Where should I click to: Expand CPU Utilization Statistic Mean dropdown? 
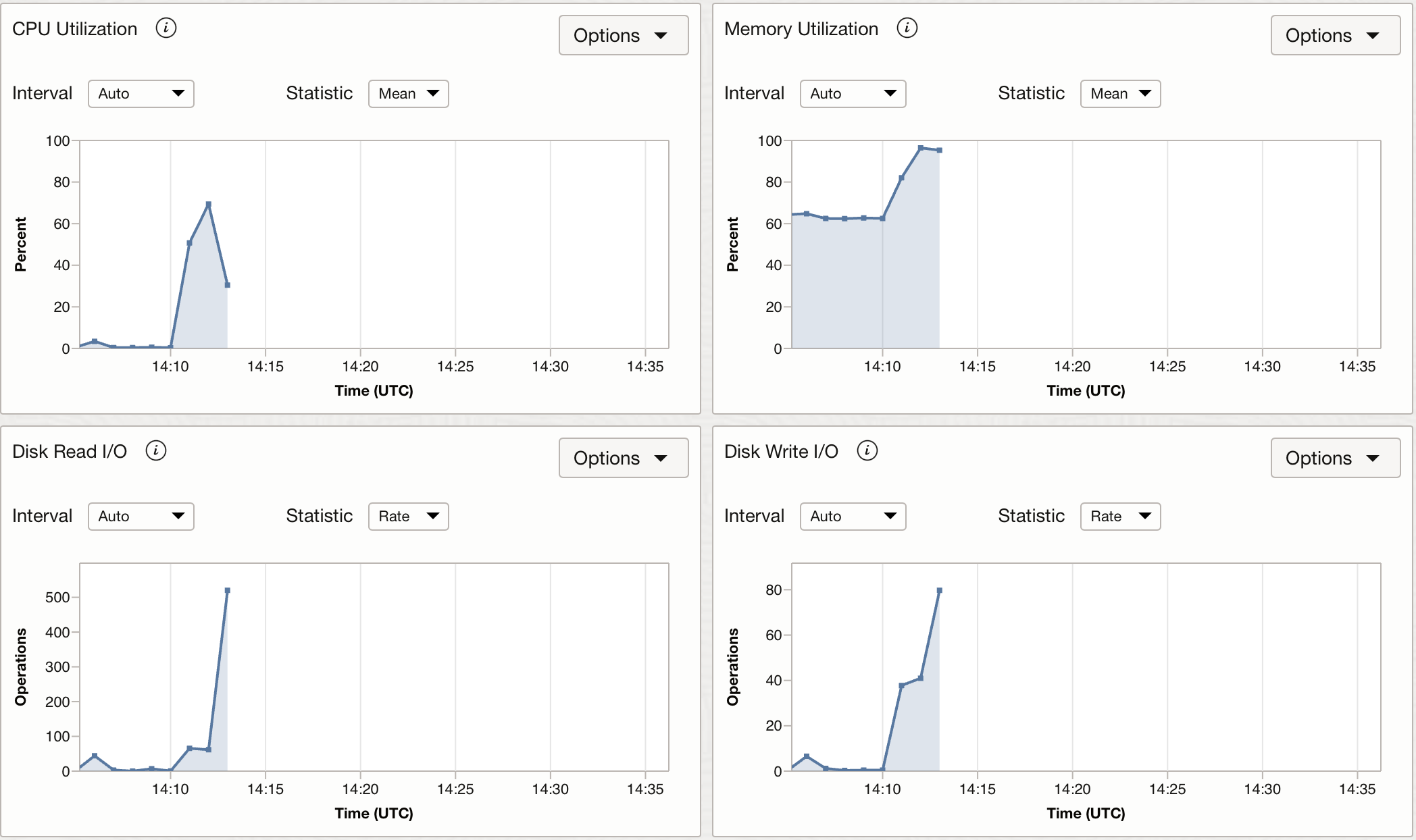point(408,94)
